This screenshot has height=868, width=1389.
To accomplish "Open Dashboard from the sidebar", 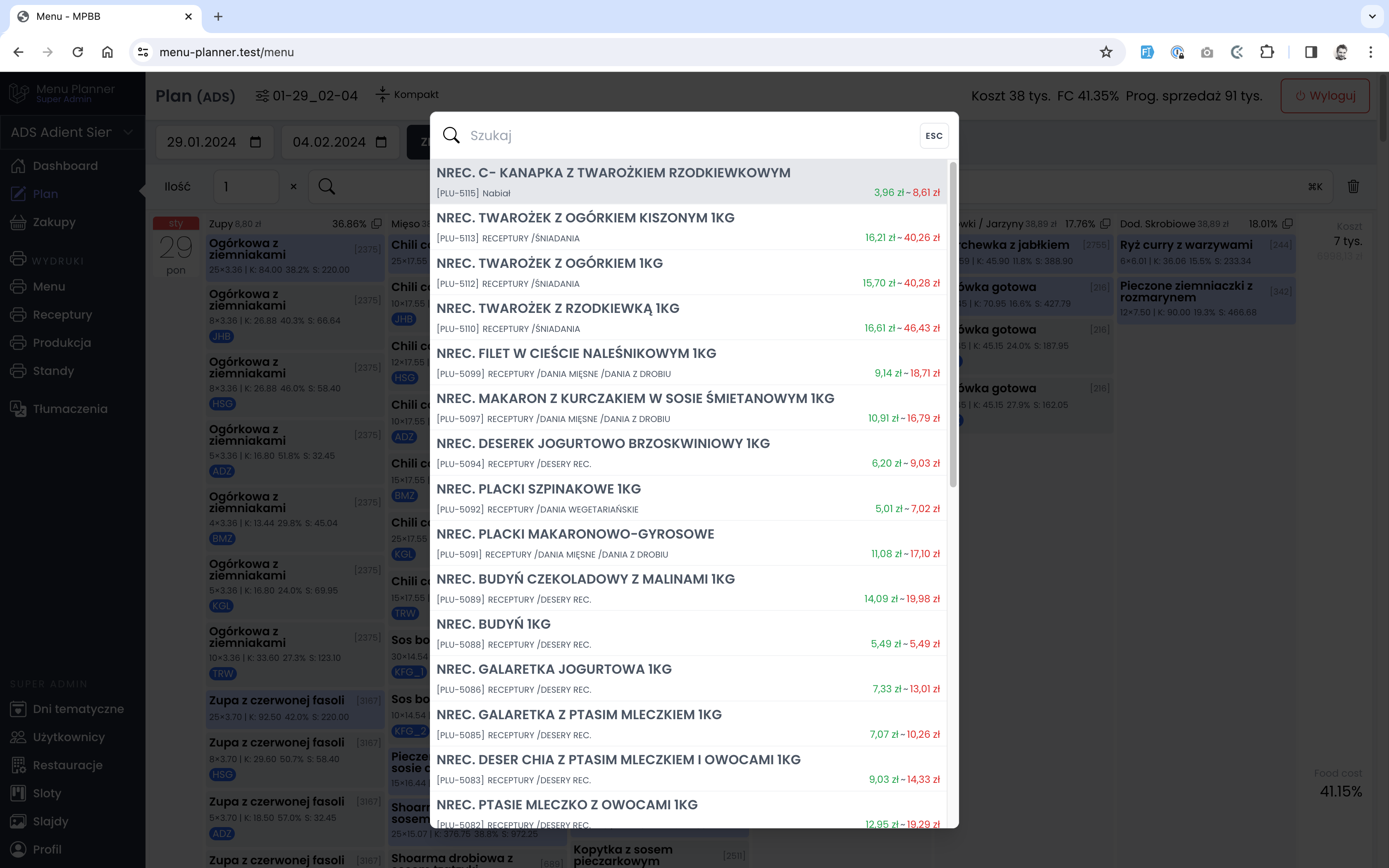I will [65, 166].
